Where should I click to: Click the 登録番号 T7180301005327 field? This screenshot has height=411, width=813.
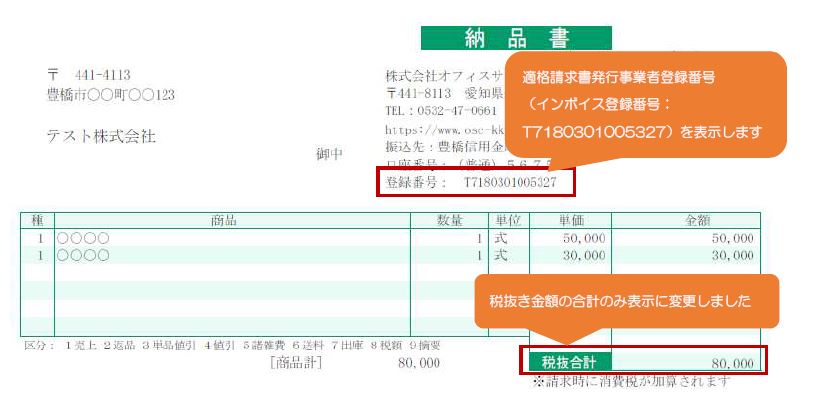coord(477,183)
